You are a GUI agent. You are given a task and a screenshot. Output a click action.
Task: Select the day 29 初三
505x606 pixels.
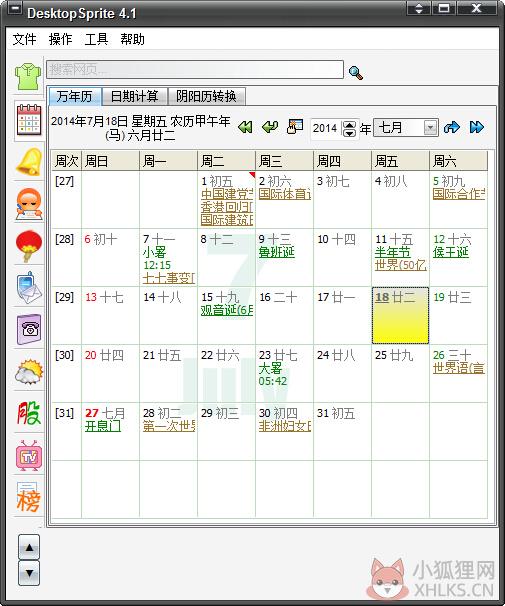[x=226, y=431]
